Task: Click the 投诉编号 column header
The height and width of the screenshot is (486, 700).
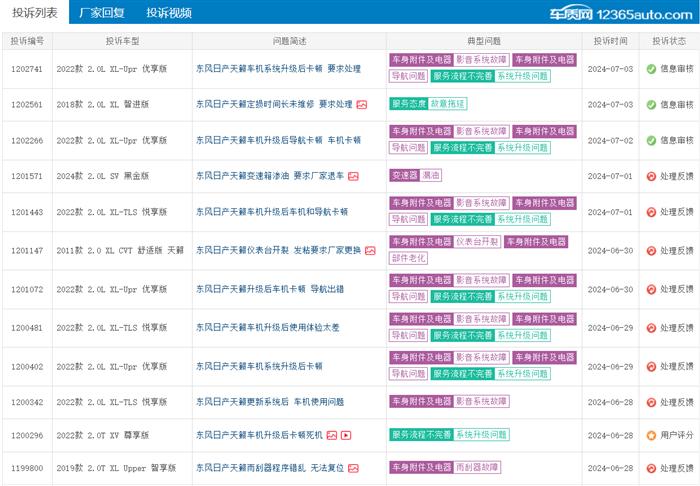Action: (27, 41)
